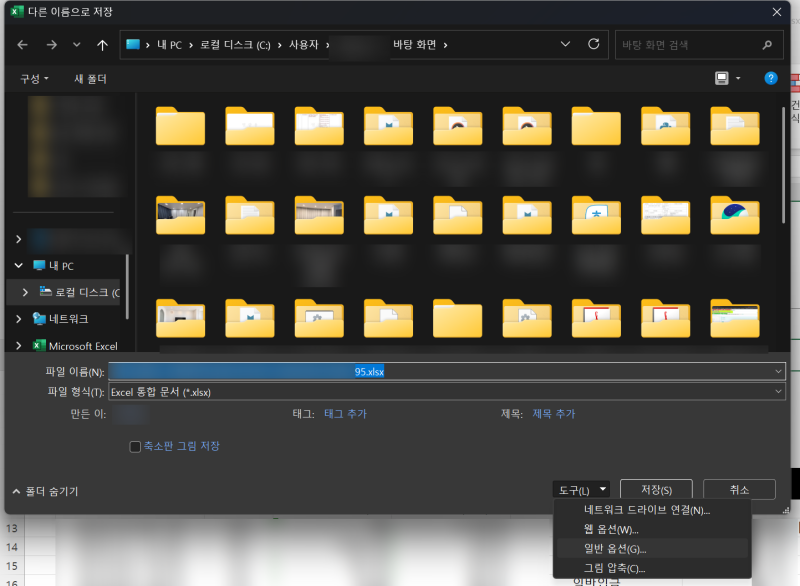Select the folder showing a navy crescent logo
This screenshot has width=800, height=586.
tap(735, 215)
